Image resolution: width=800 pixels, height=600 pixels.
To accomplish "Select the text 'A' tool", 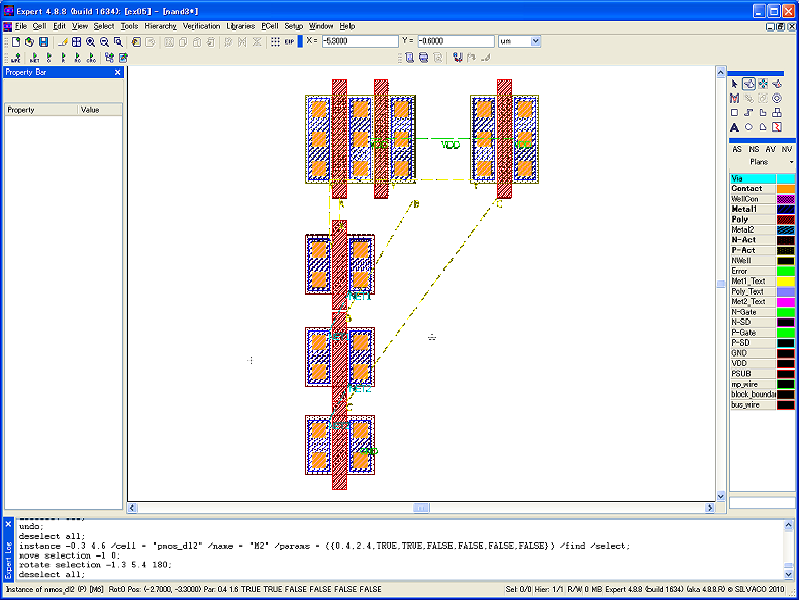I will 734,127.
